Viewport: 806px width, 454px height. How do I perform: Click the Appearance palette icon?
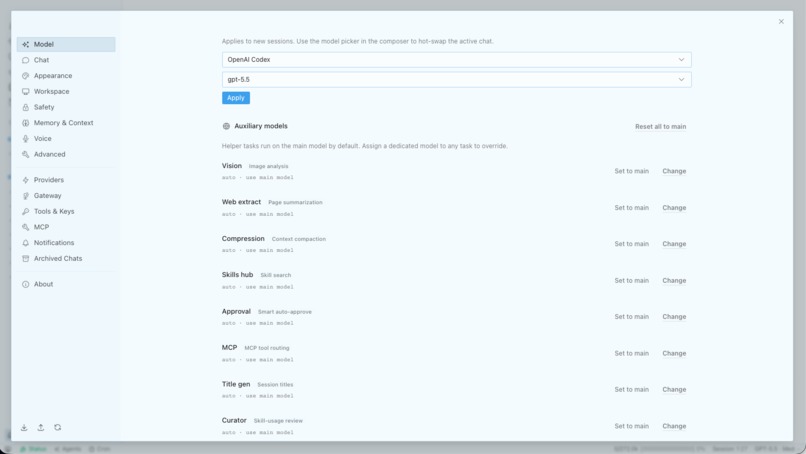[25, 76]
